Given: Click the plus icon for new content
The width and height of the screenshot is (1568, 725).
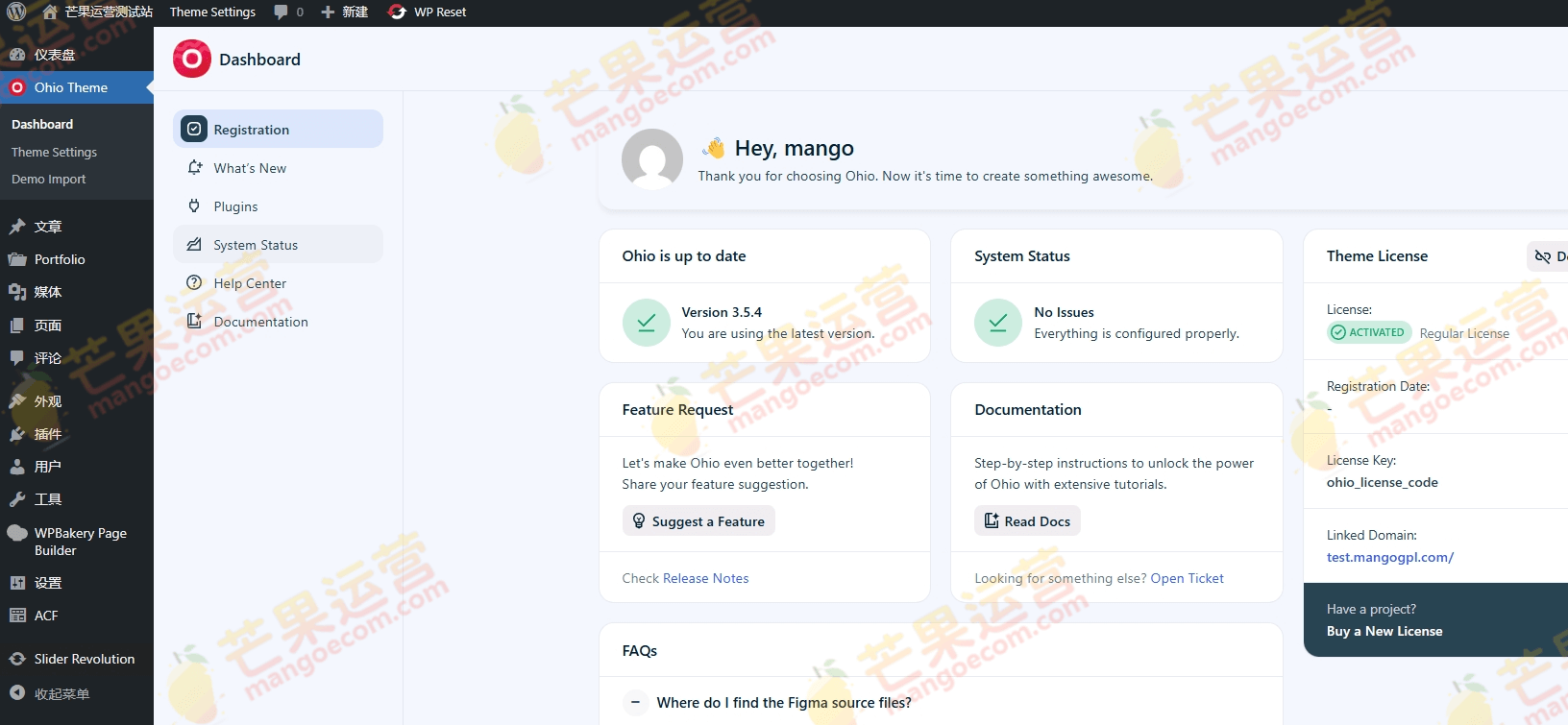Looking at the screenshot, I should [x=328, y=12].
